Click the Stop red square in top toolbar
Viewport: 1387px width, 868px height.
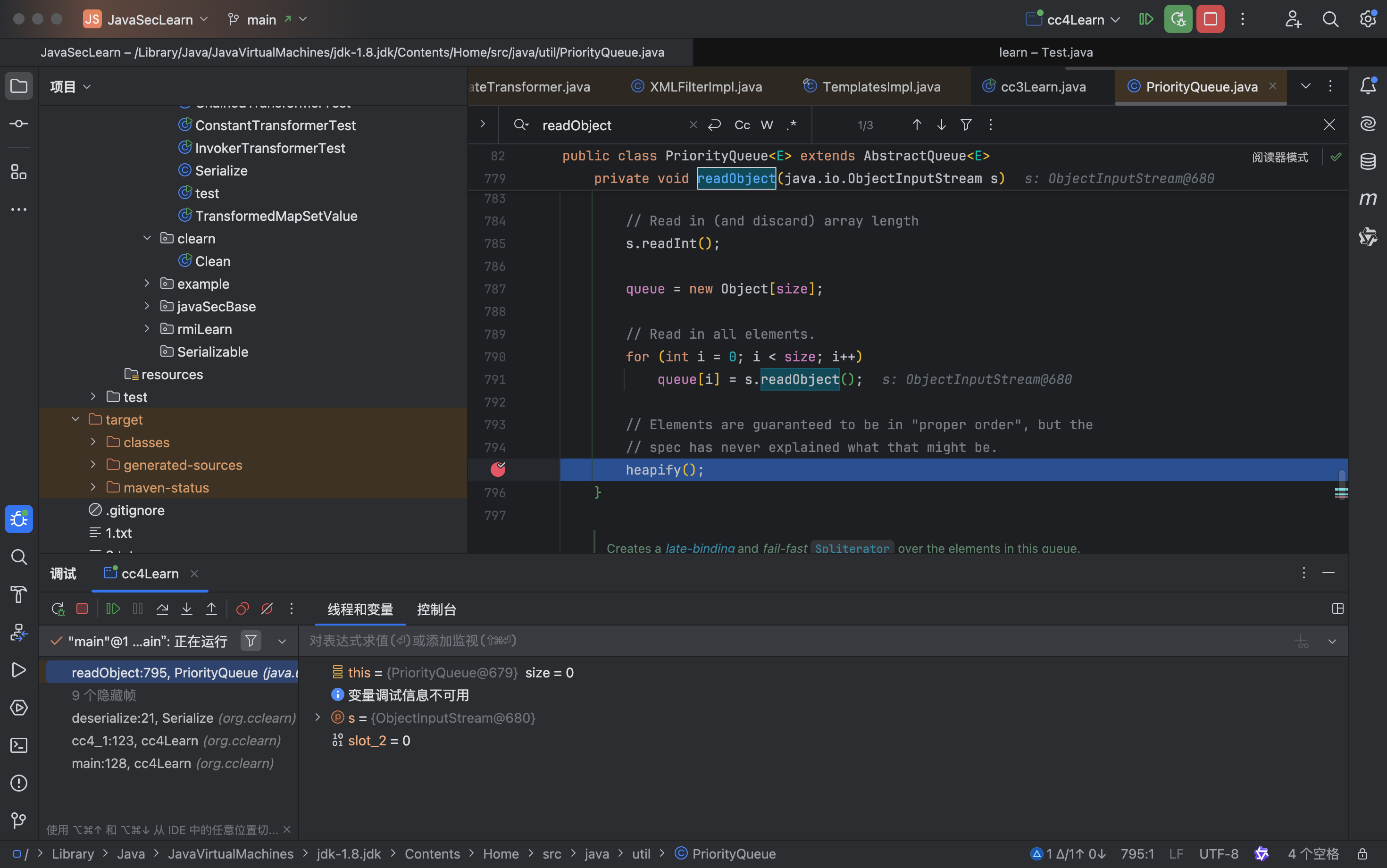coord(1210,19)
